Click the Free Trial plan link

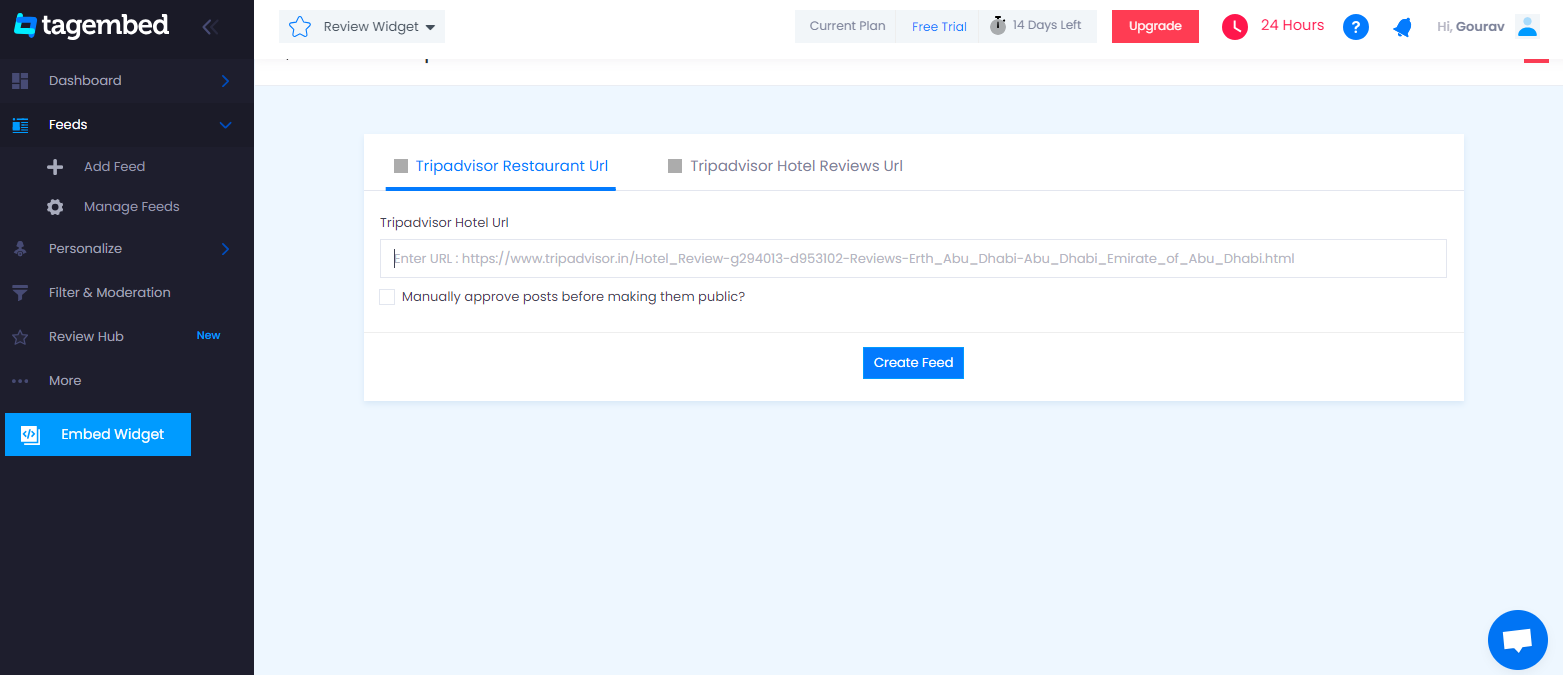coord(939,27)
